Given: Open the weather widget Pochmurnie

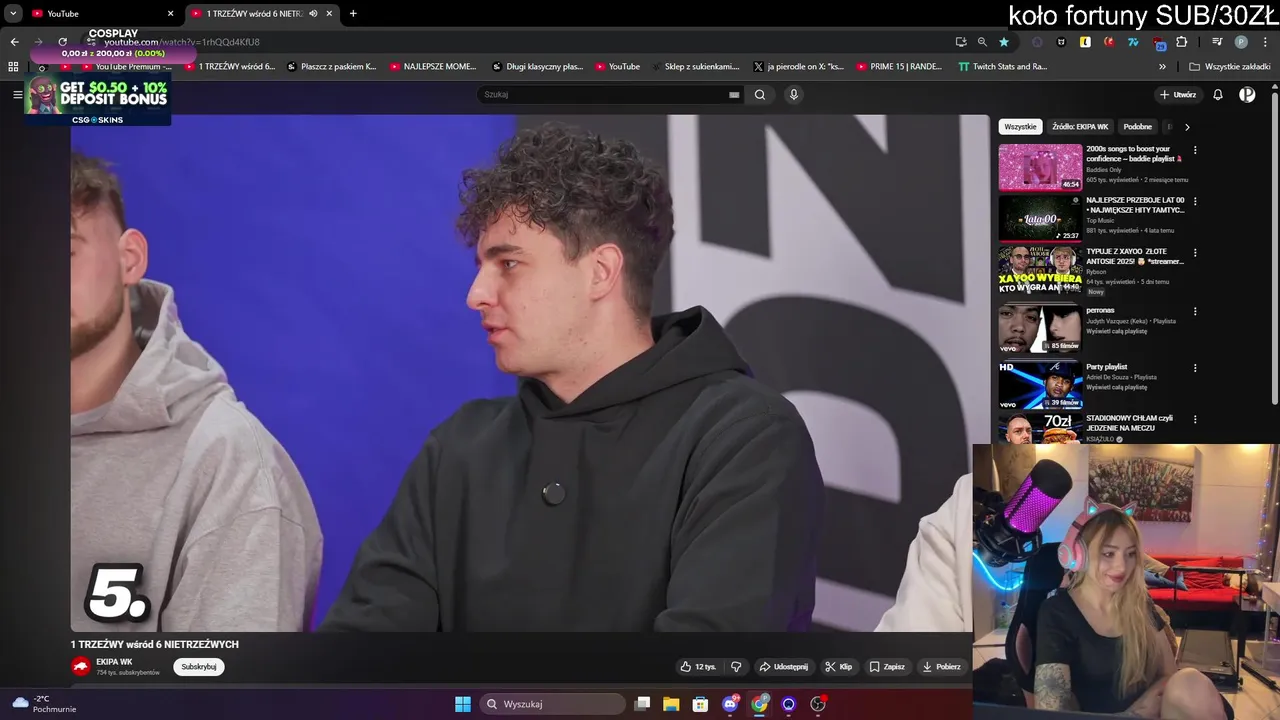Looking at the screenshot, I should (44, 704).
